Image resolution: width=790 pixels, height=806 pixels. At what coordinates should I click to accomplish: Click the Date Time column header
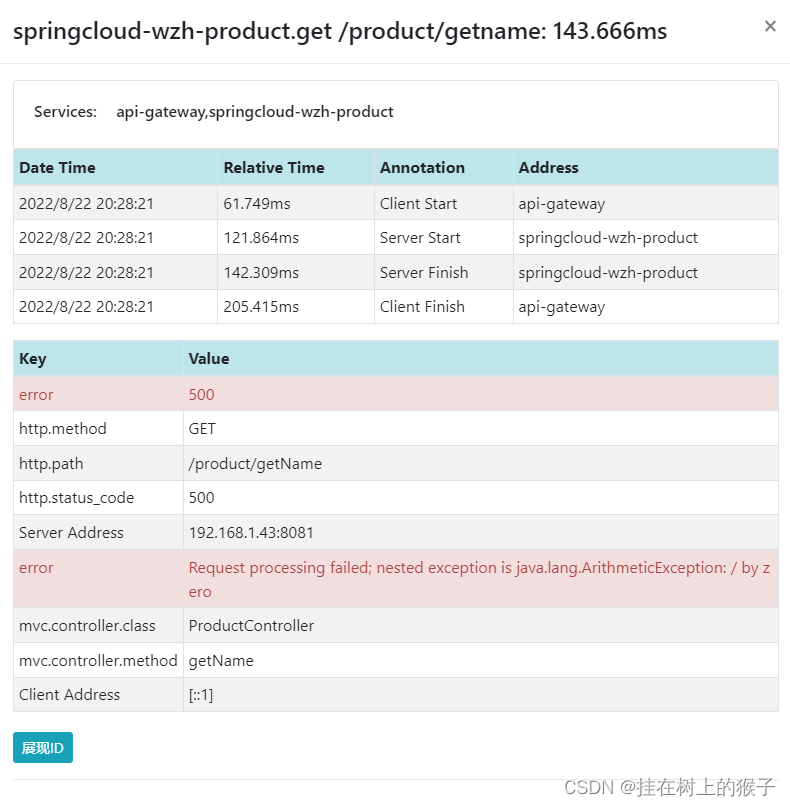[54, 167]
